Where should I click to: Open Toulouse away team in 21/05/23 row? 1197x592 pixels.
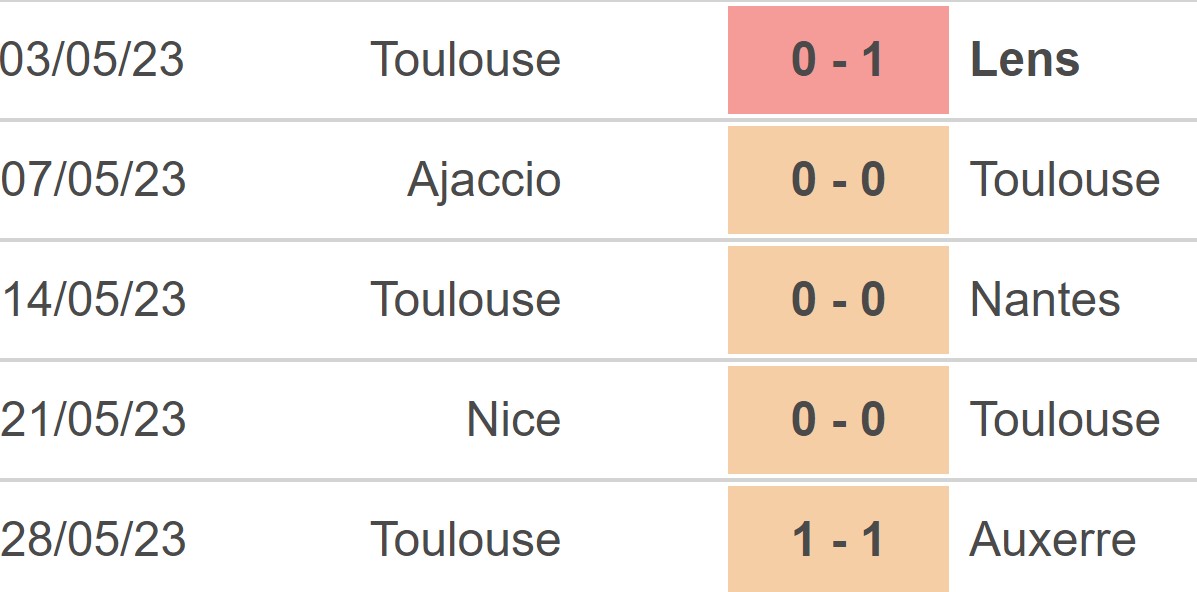click(1065, 419)
